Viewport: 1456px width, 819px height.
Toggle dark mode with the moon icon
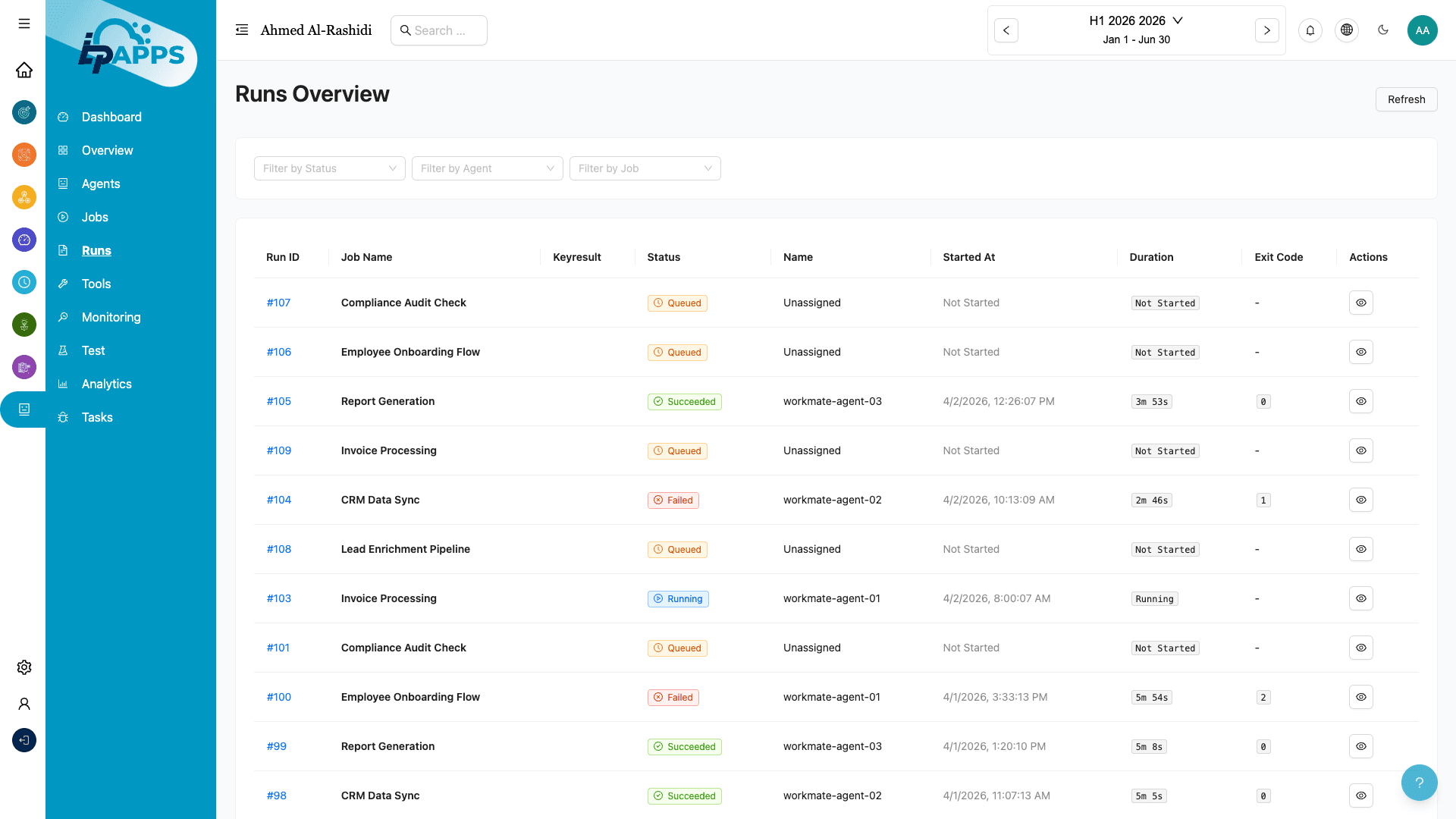tap(1383, 30)
